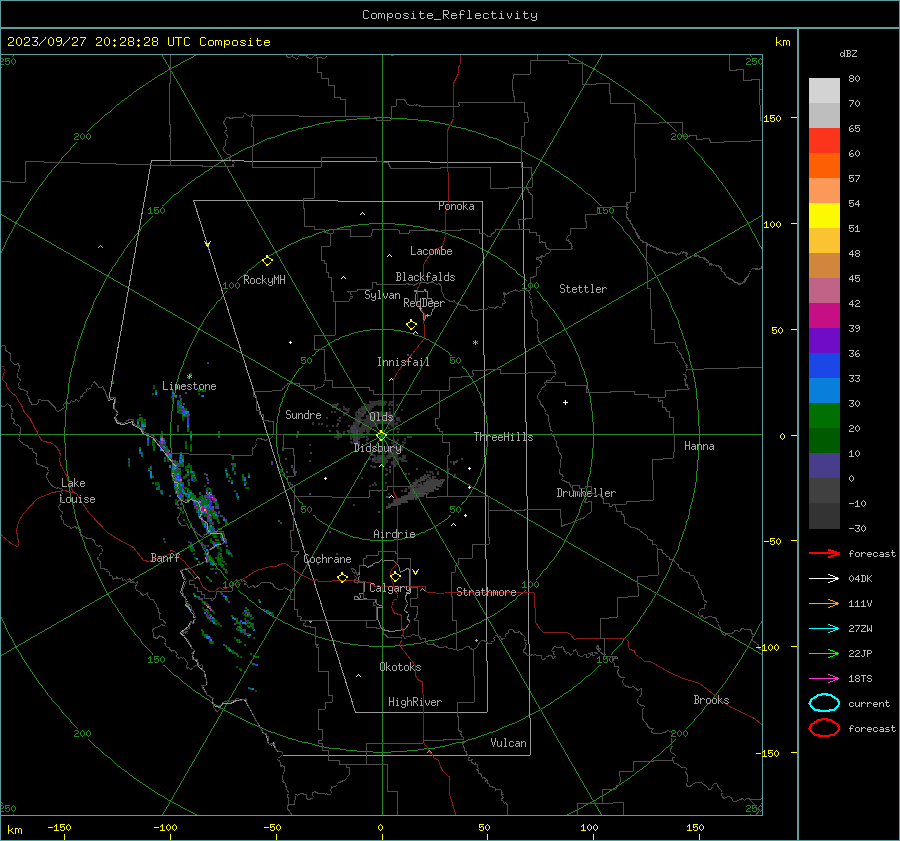The height and width of the screenshot is (841, 900).
Task: Click the red forecast oval in legend
Action: [824, 727]
